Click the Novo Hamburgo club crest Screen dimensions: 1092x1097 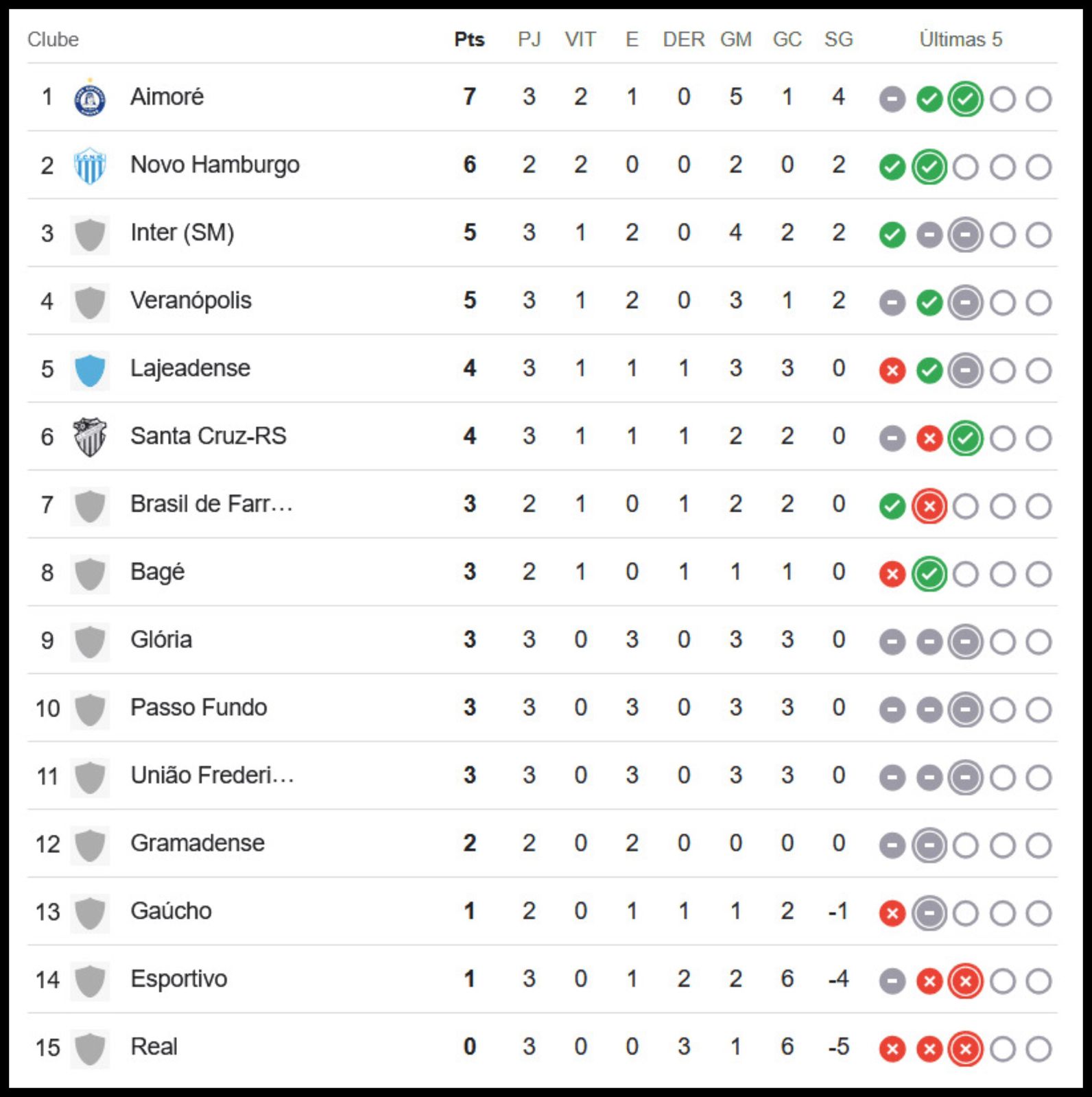[90, 166]
